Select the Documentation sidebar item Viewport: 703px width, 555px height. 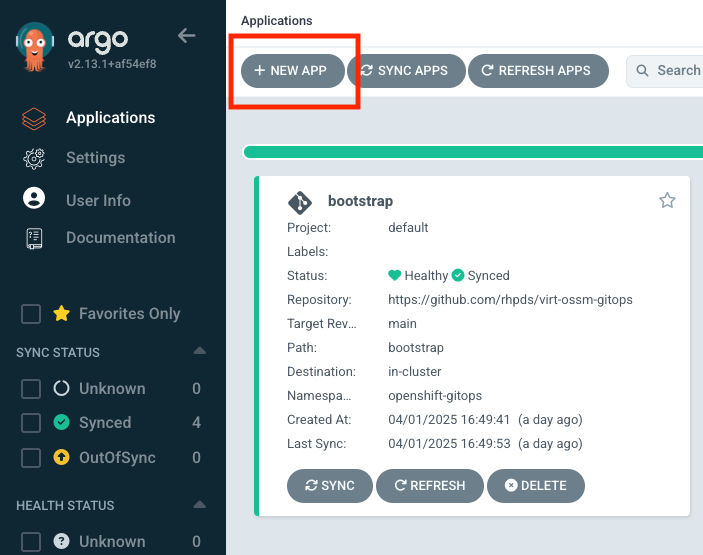click(121, 238)
